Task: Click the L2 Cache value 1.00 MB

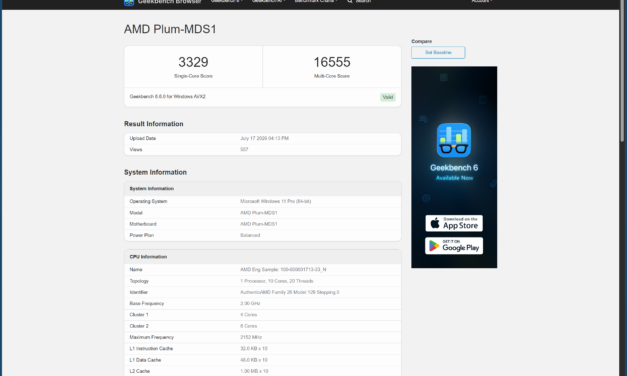Action: click(x=254, y=371)
